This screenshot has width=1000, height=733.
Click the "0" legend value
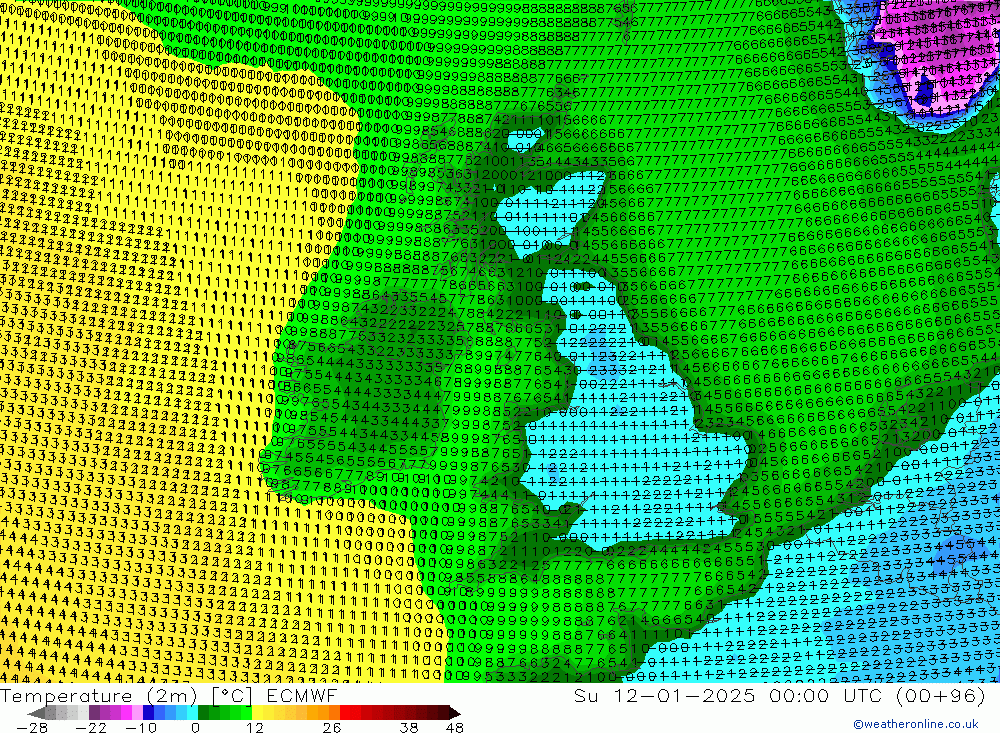195,727
